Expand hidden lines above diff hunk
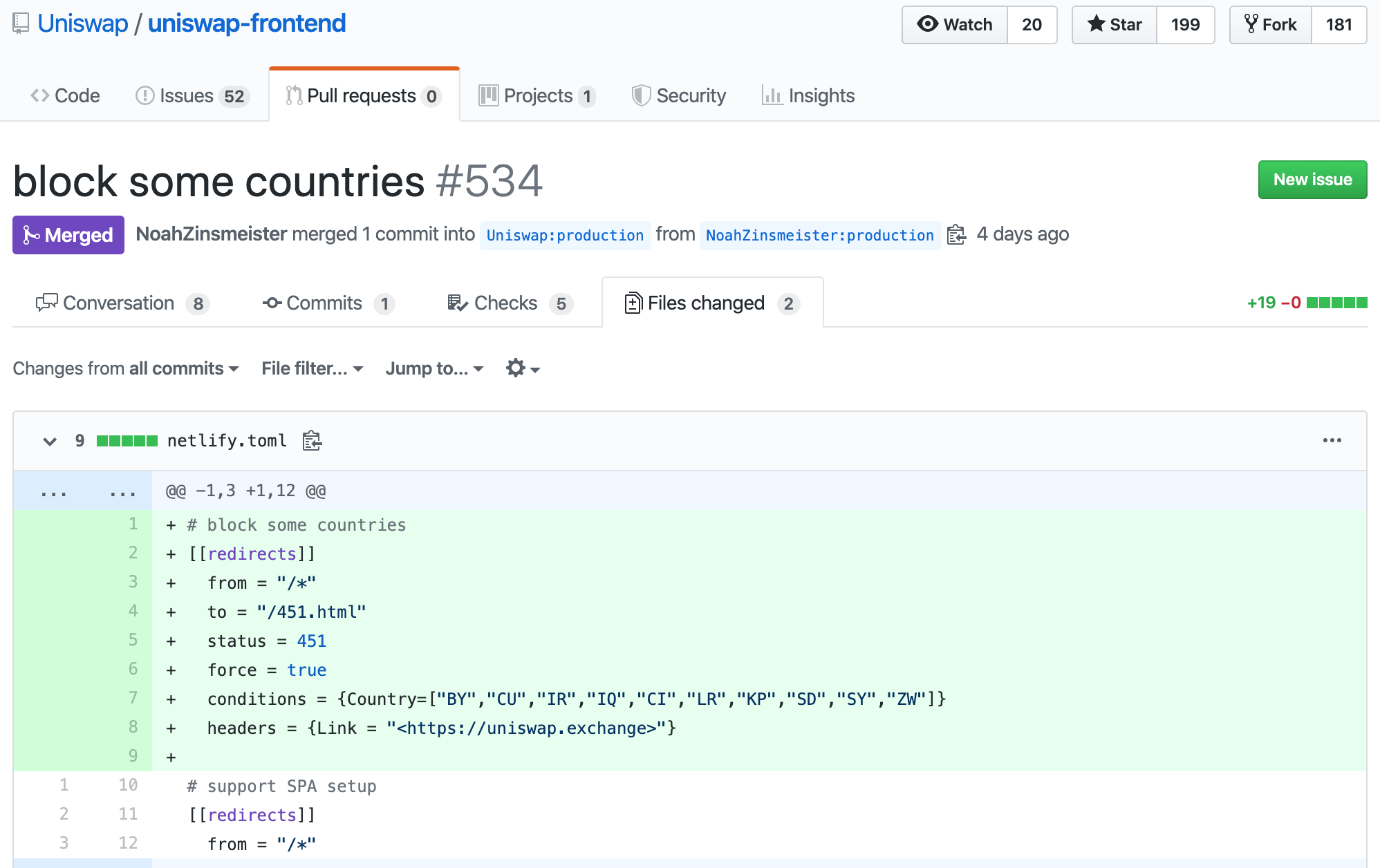This screenshot has height=868, width=1380. tap(82, 491)
